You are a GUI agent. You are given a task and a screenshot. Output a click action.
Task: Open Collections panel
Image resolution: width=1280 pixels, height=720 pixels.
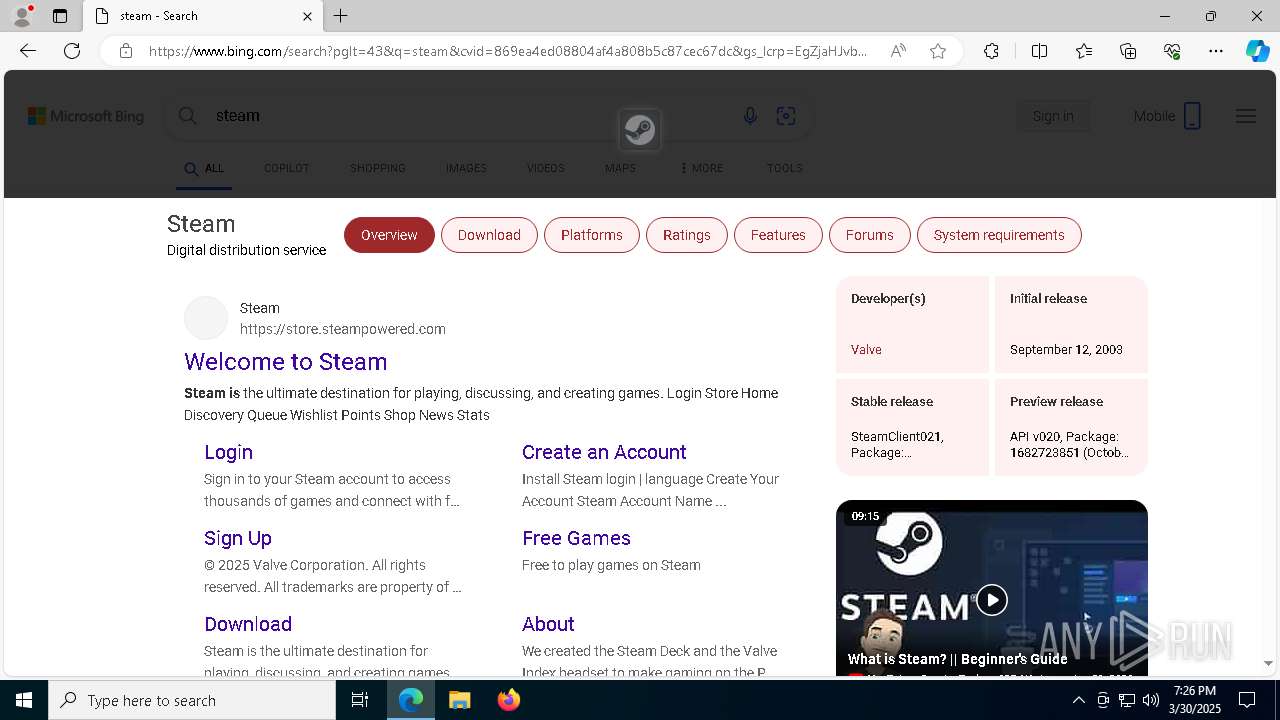pyautogui.click(x=1128, y=51)
